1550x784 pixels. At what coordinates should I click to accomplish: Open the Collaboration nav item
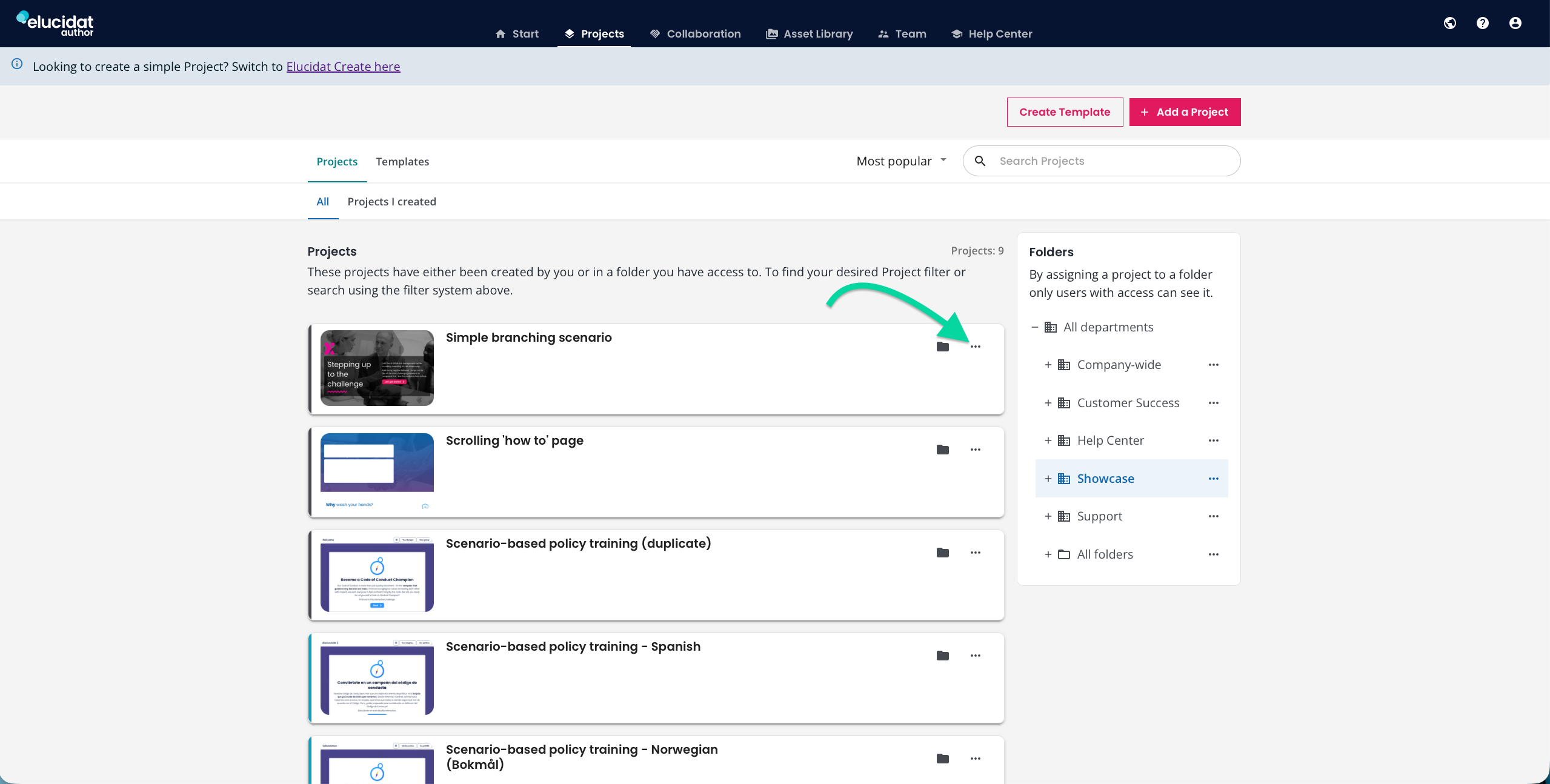695,34
